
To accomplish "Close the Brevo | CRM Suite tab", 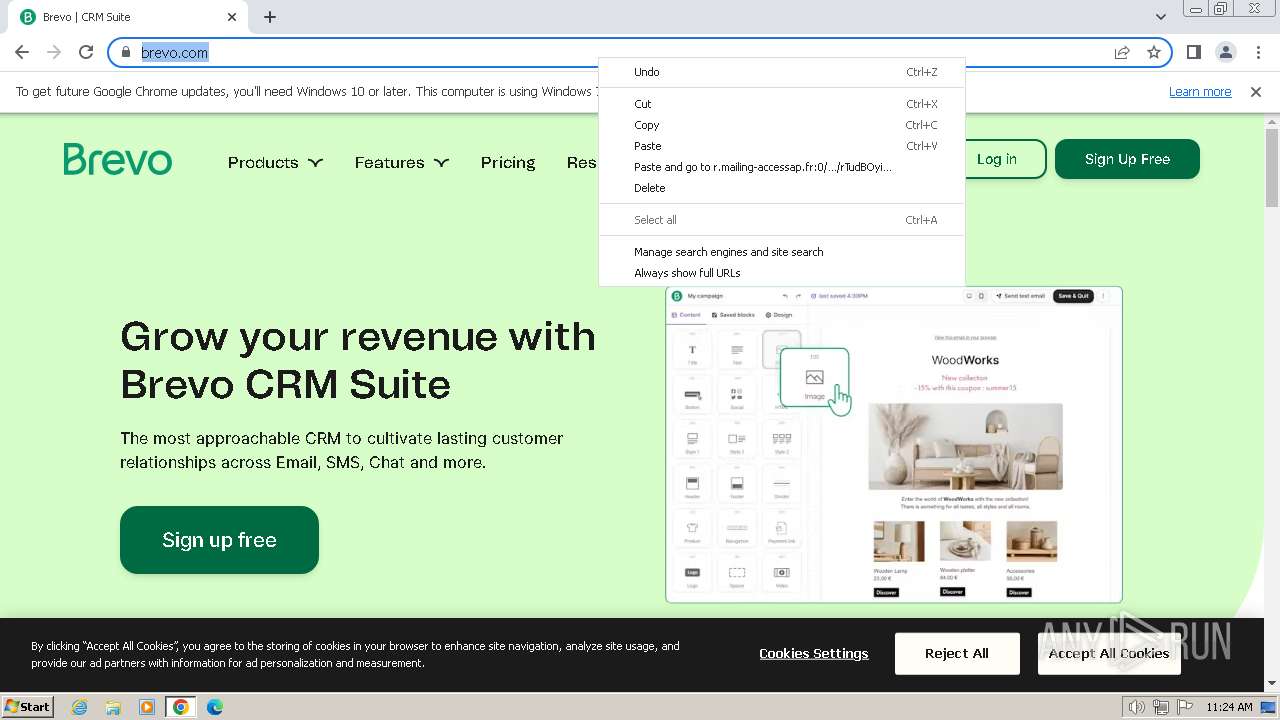I will [232, 17].
